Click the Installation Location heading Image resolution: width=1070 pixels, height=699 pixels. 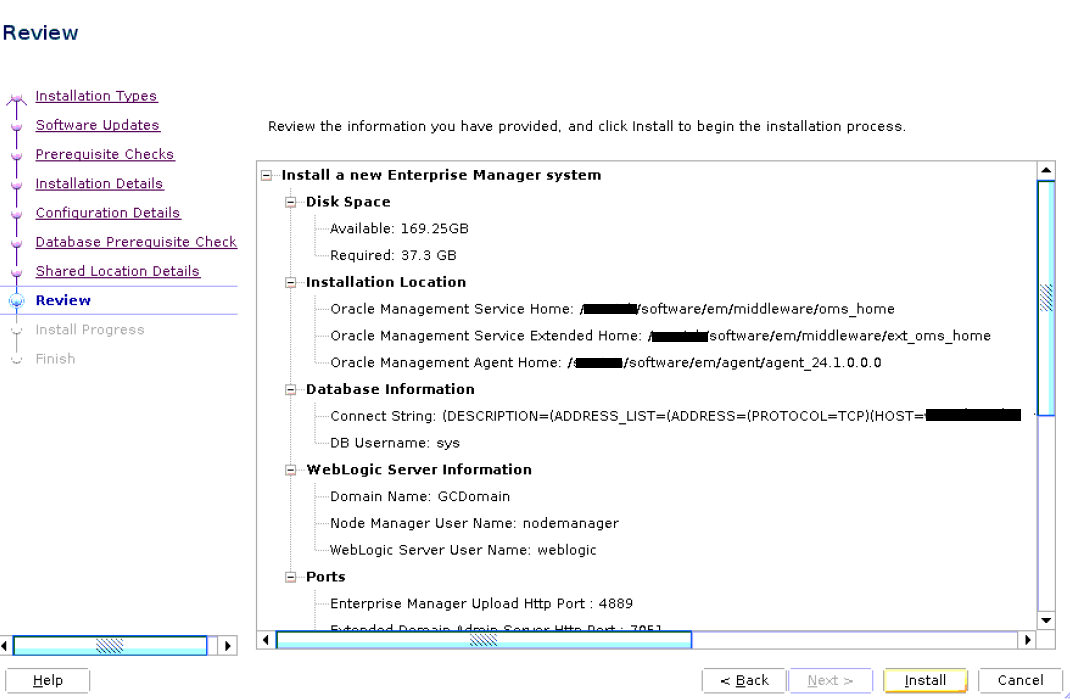[x=386, y=283]
